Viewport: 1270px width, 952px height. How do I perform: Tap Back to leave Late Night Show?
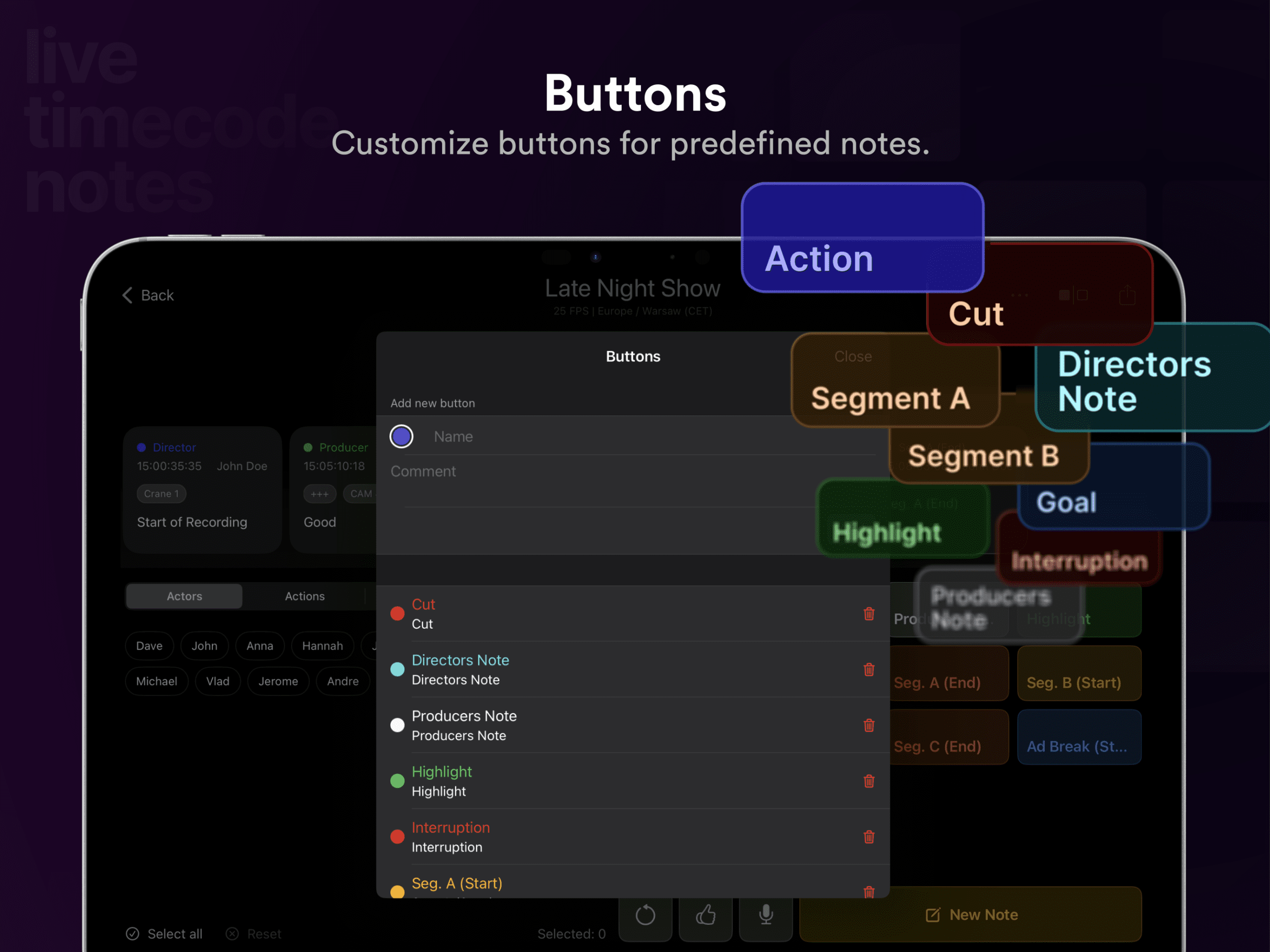pyautogui.click(x=147, y=295)
